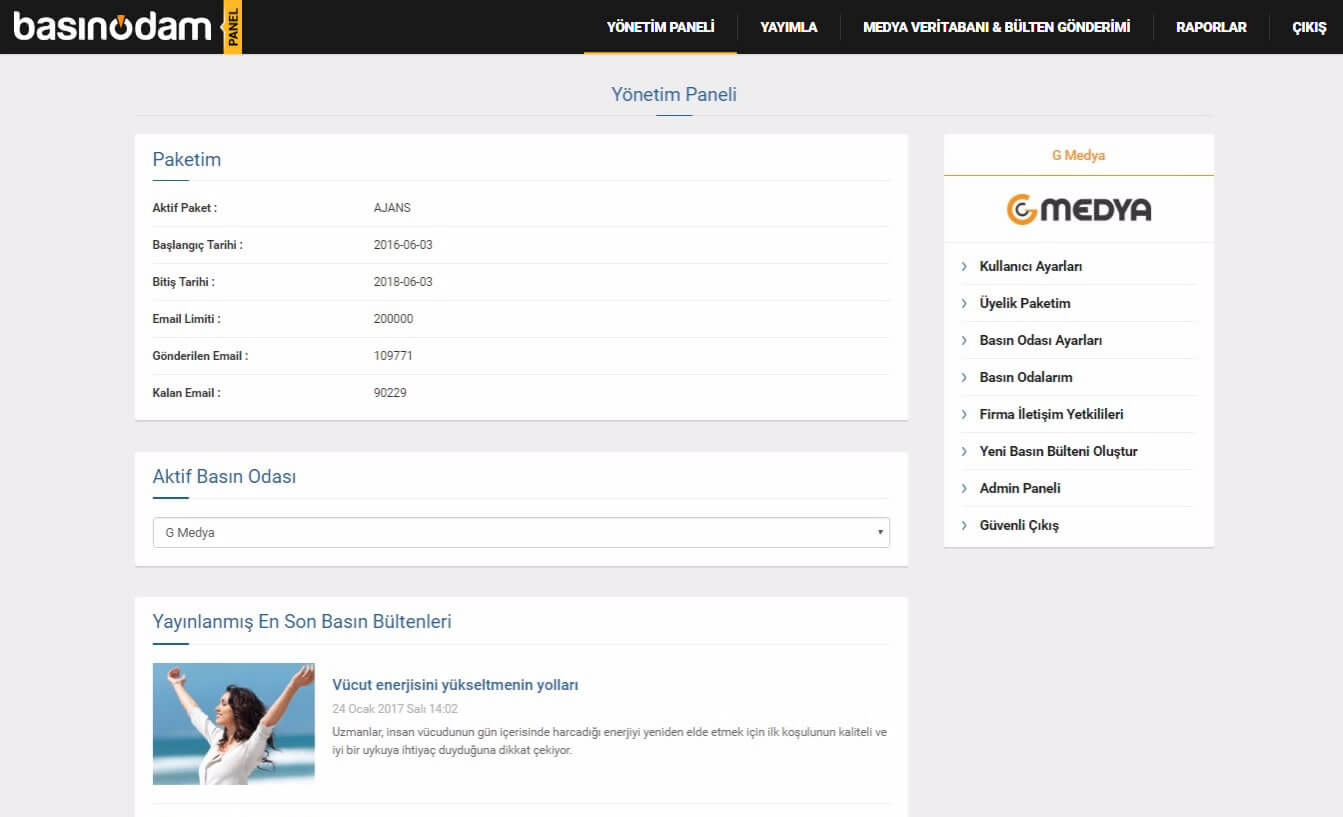1343x817 pixels.
Task: Open the Yönetim Paneli menu item
Action: pyautogui.click(x=660, y=27)
